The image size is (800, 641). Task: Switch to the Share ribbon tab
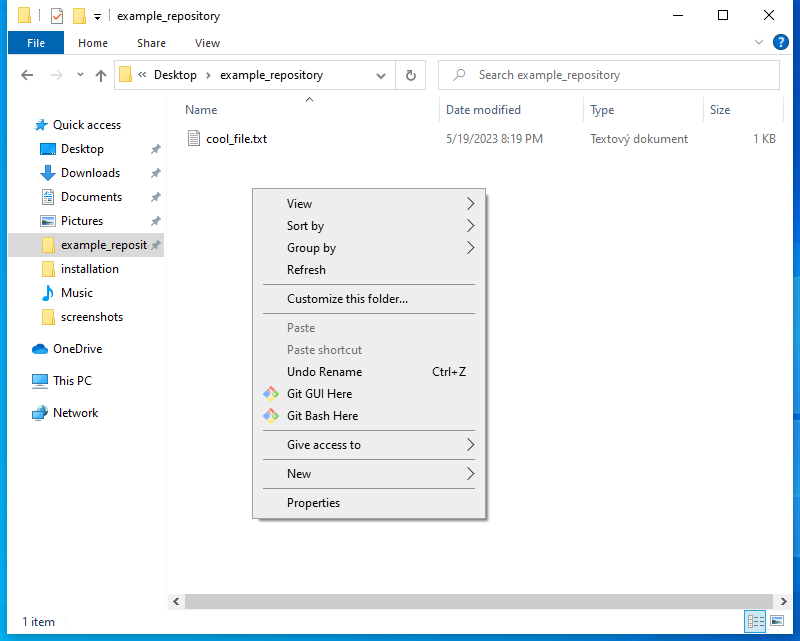click(151, 43)
